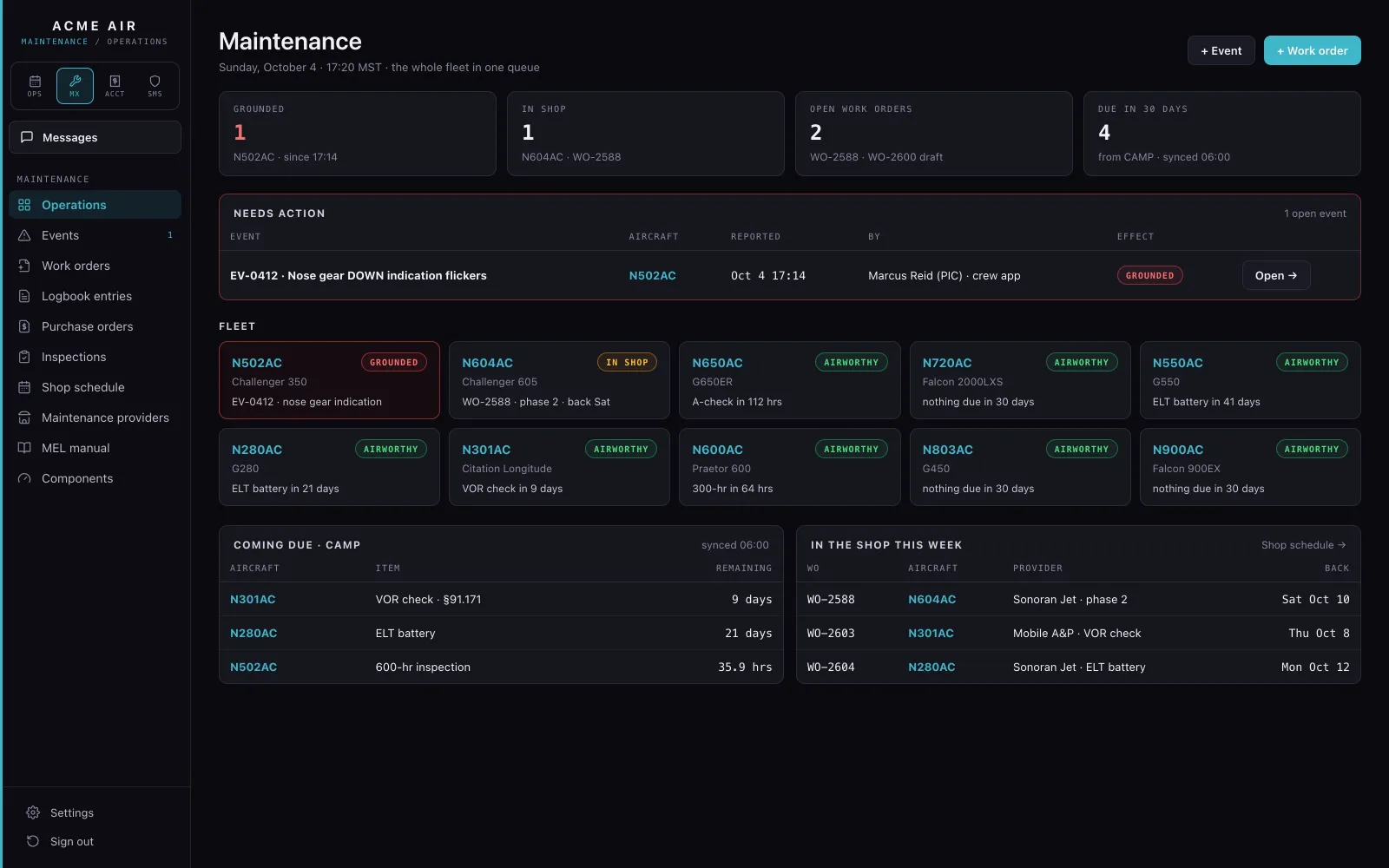Follow the Shop schedule arrow link
Screen dimensions: 1389x868
[x=1303, y=545]
